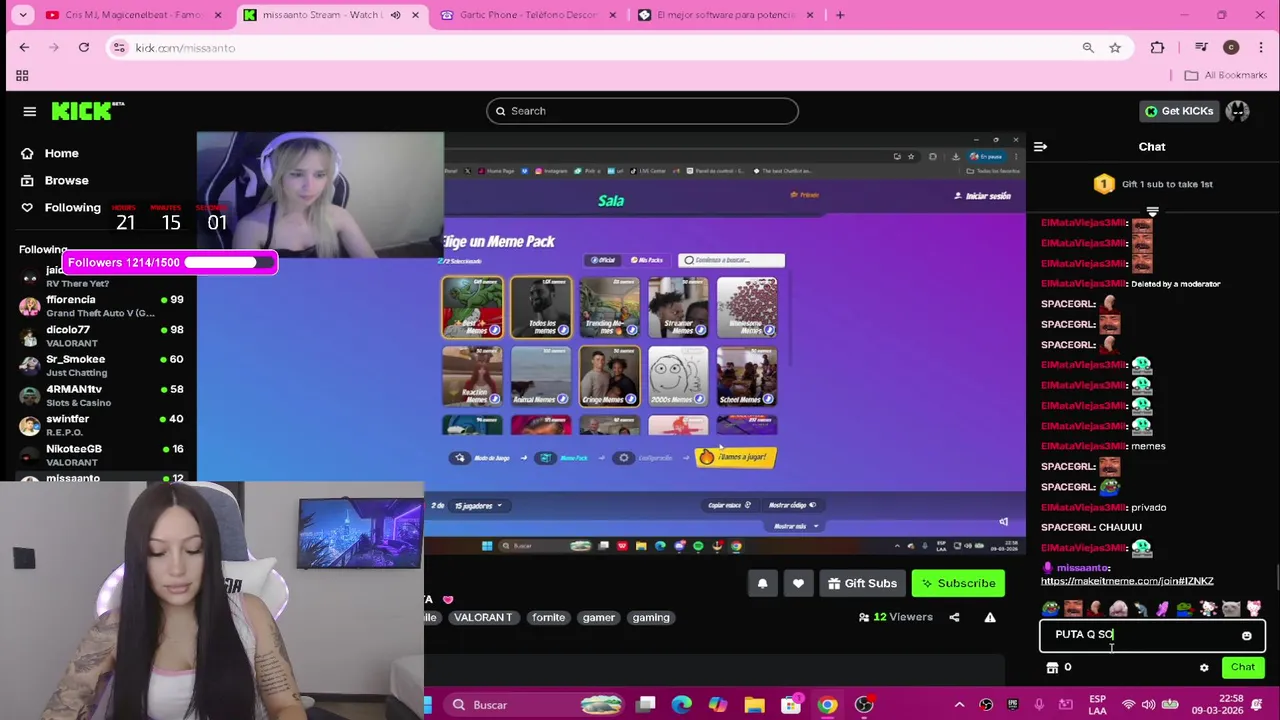Open Following in Kick sidebar
1280x720 pixels.
click(x=72, y=207)
